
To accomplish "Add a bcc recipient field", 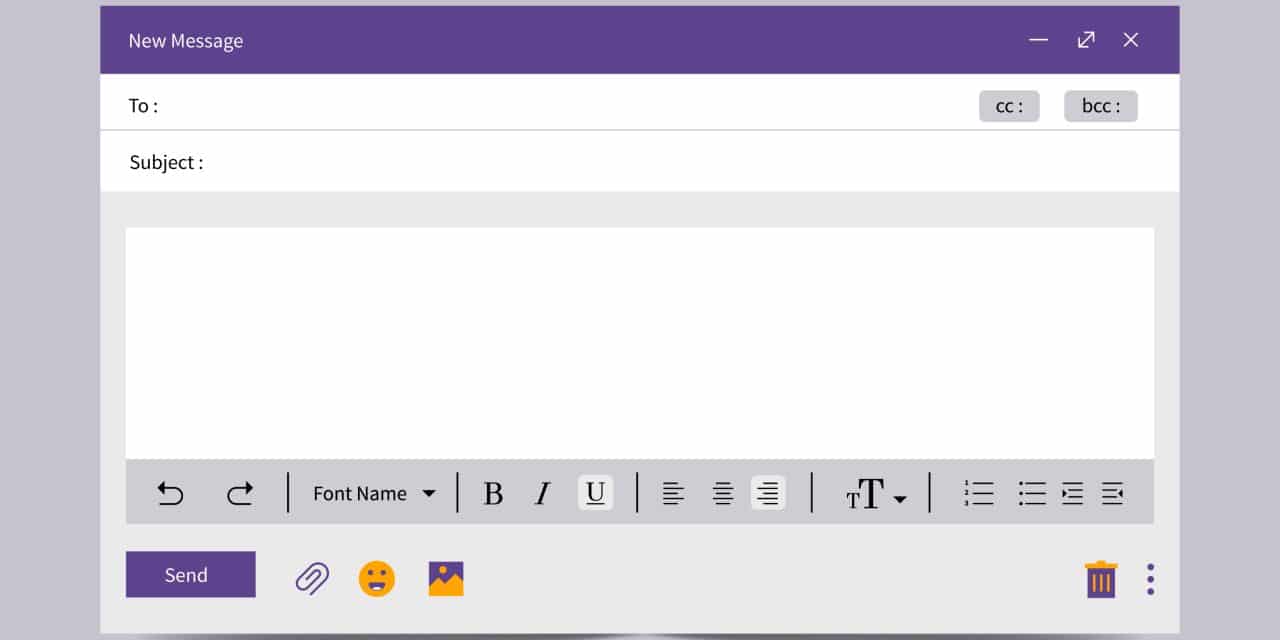I will point(1100,106).
